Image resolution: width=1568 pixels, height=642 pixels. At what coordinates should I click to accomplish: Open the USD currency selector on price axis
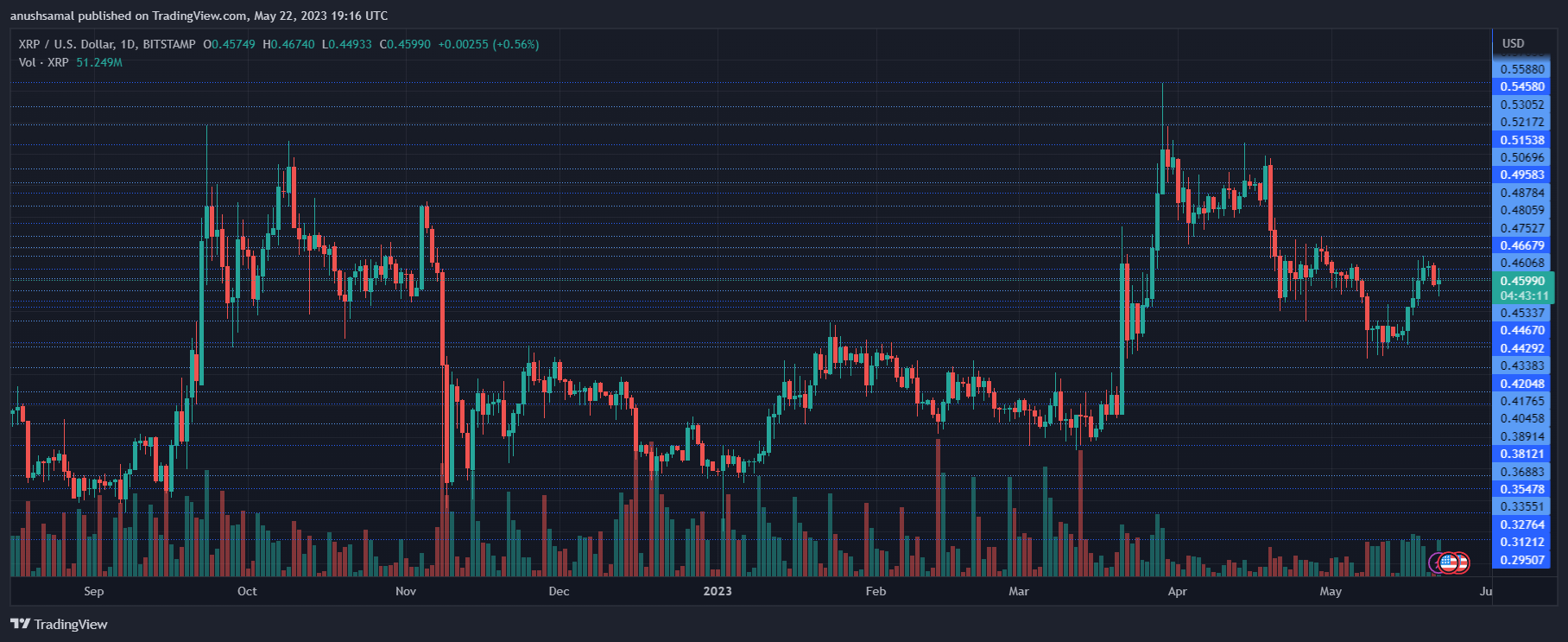click(1513, 43)
